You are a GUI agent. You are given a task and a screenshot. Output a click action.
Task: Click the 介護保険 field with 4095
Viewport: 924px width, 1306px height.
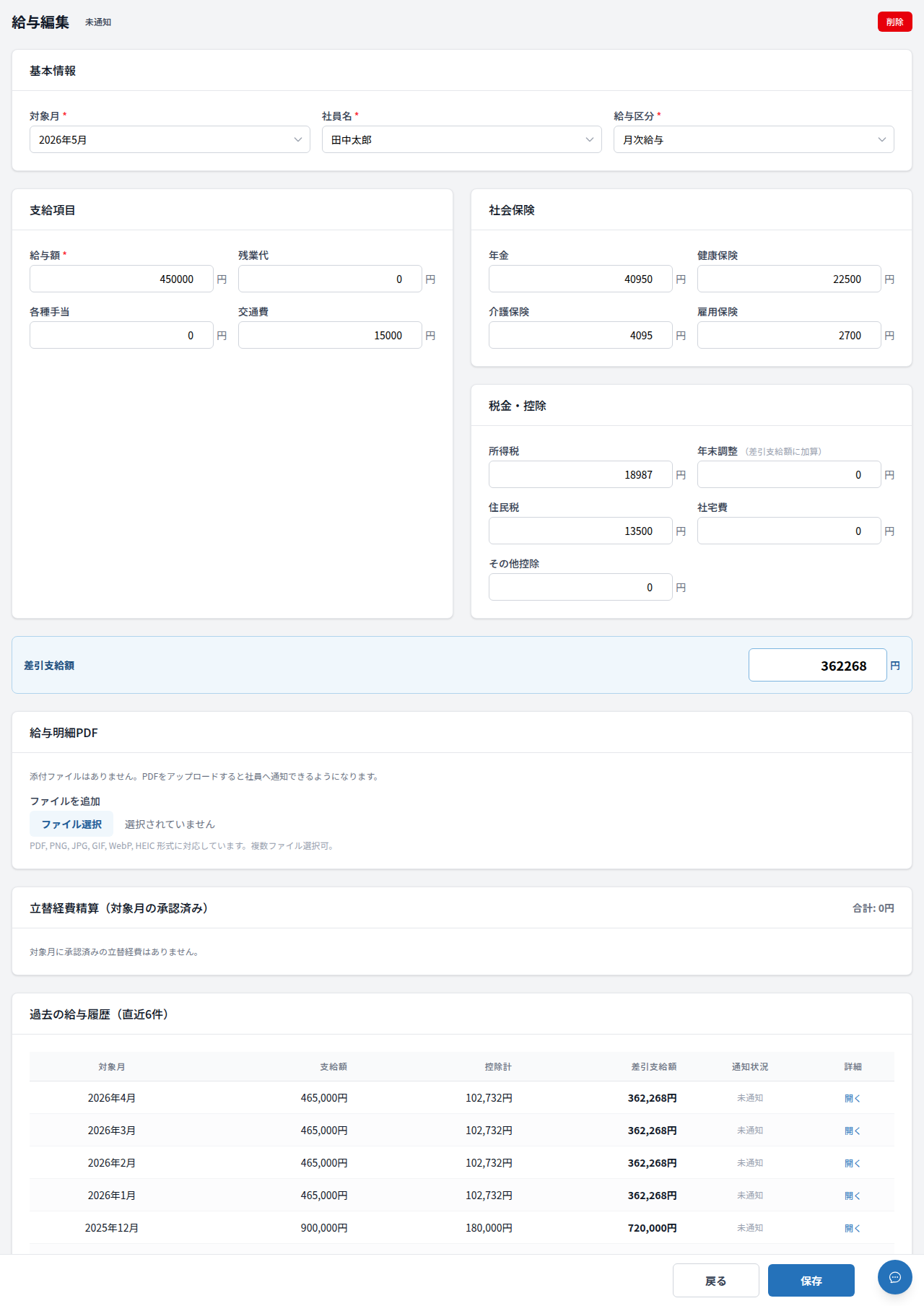point(580,335)
